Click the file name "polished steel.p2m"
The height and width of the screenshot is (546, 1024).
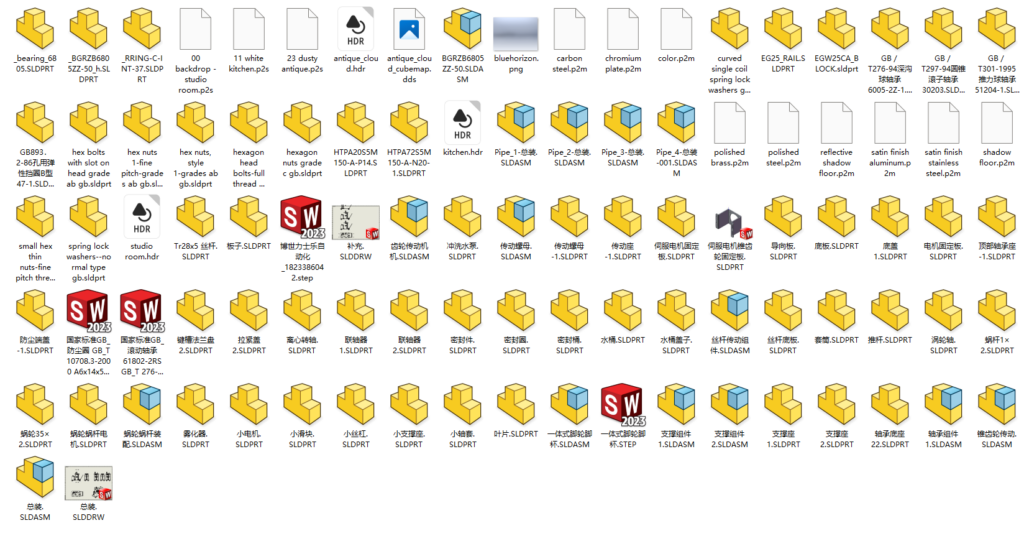(783, 157)
